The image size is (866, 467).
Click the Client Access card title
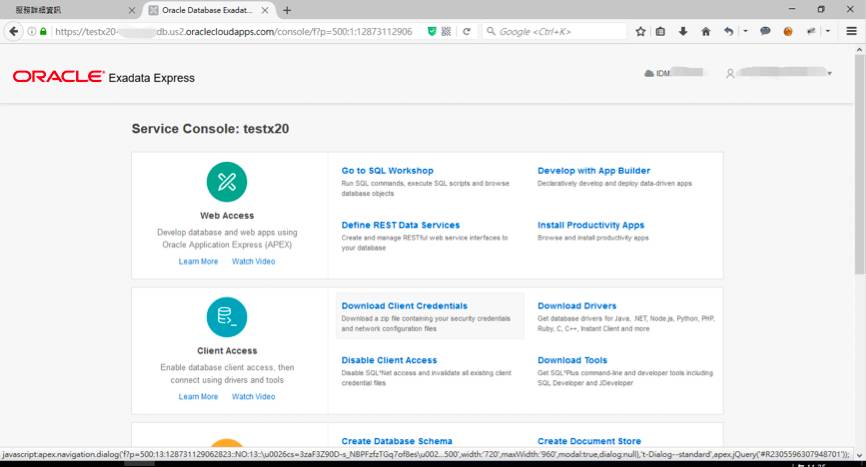[227, 351]
